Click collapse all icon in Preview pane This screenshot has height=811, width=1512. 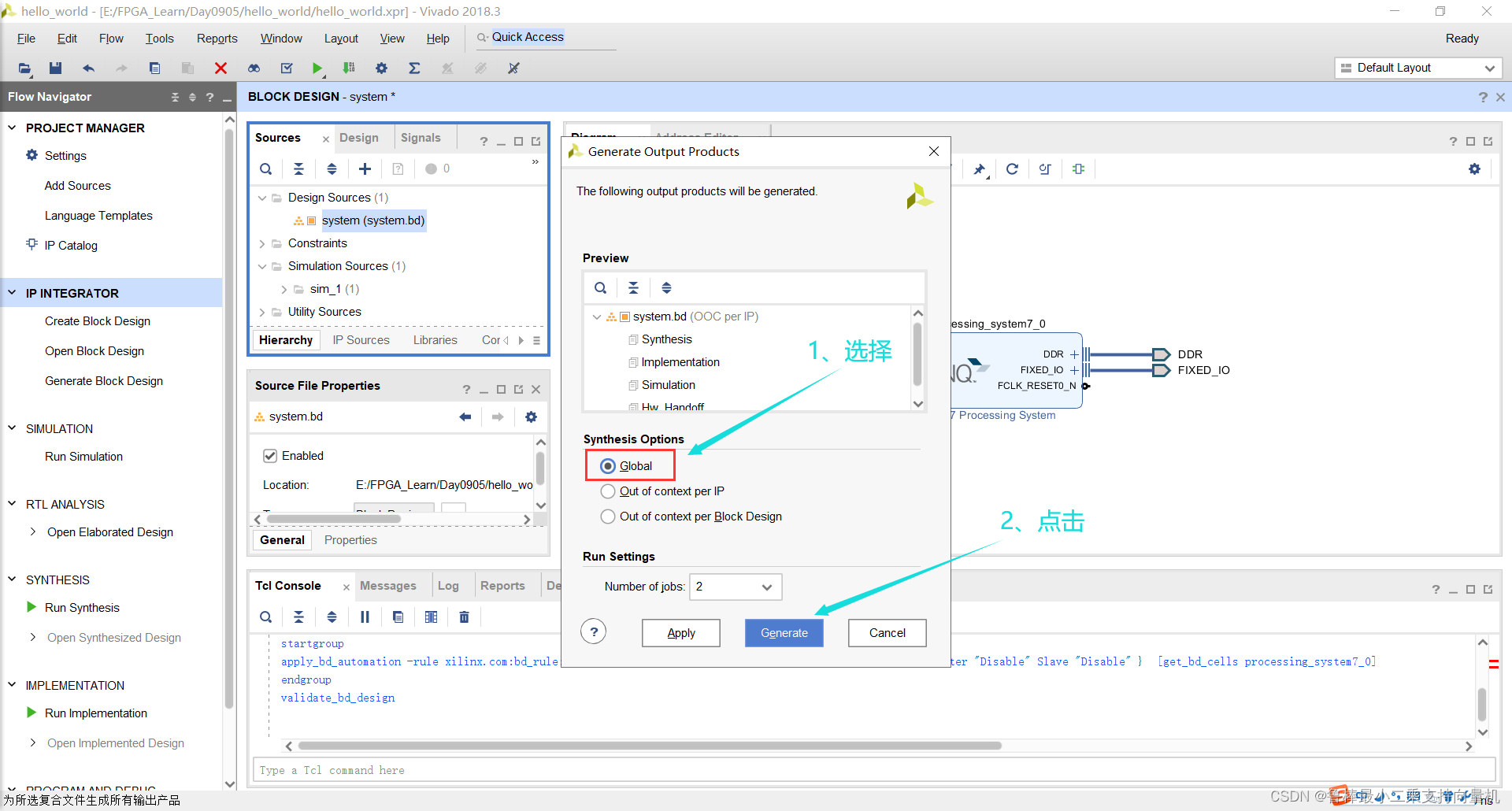633,287
